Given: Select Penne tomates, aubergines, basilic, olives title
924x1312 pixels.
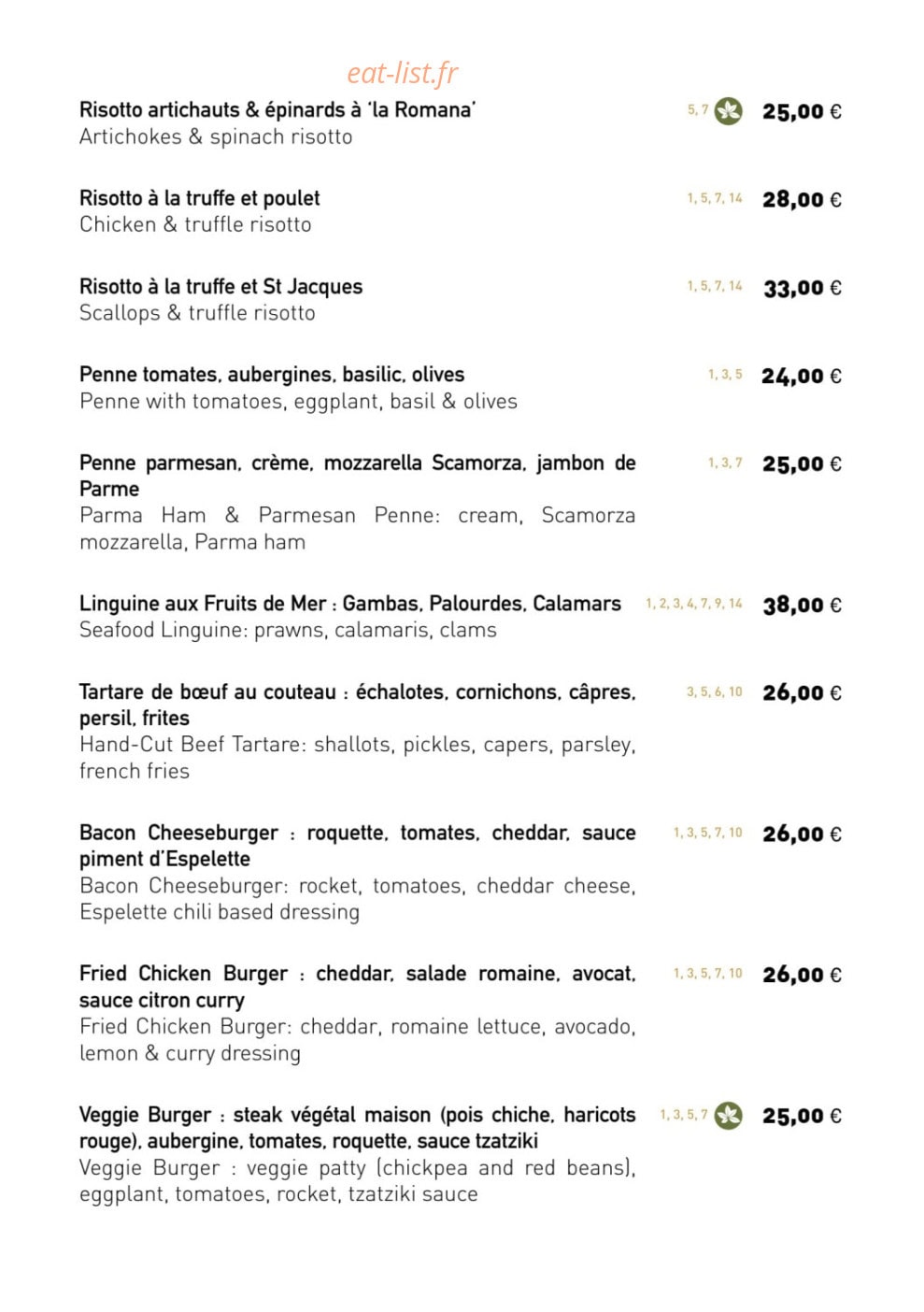Looking at the screenshot, I should (272, 375).
